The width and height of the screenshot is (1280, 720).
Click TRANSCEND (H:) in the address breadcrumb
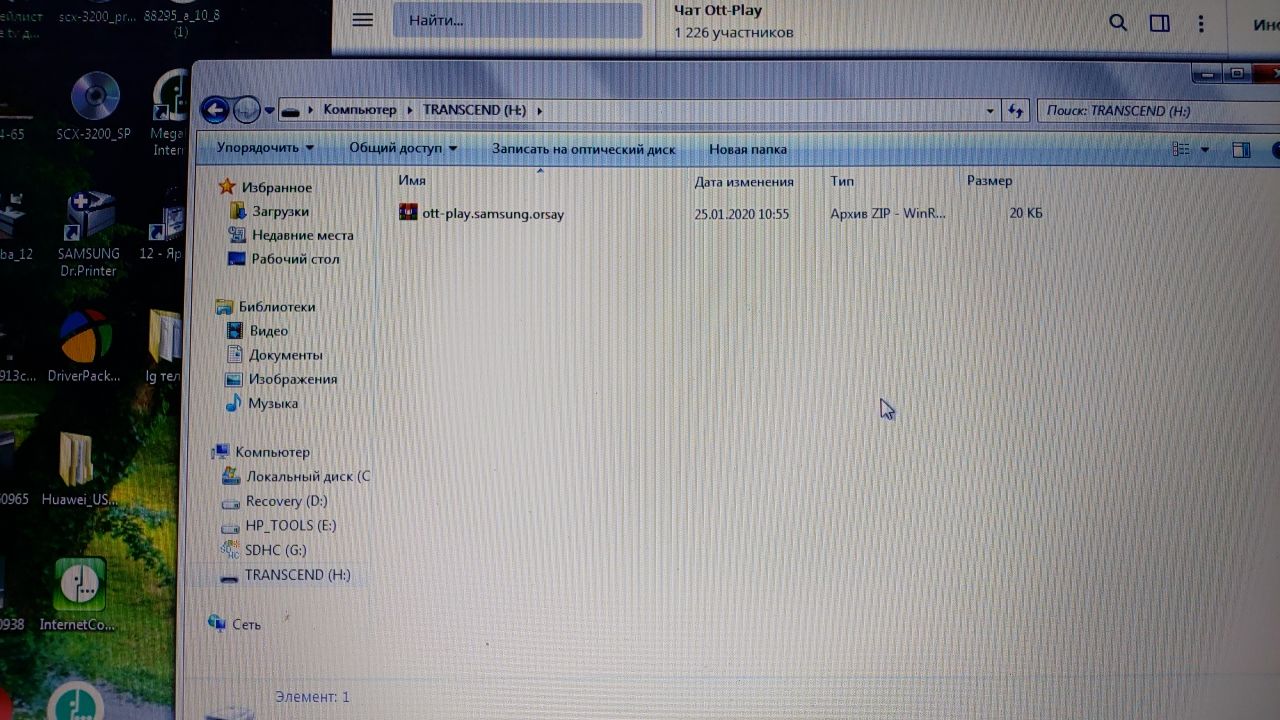coord(474,110)
